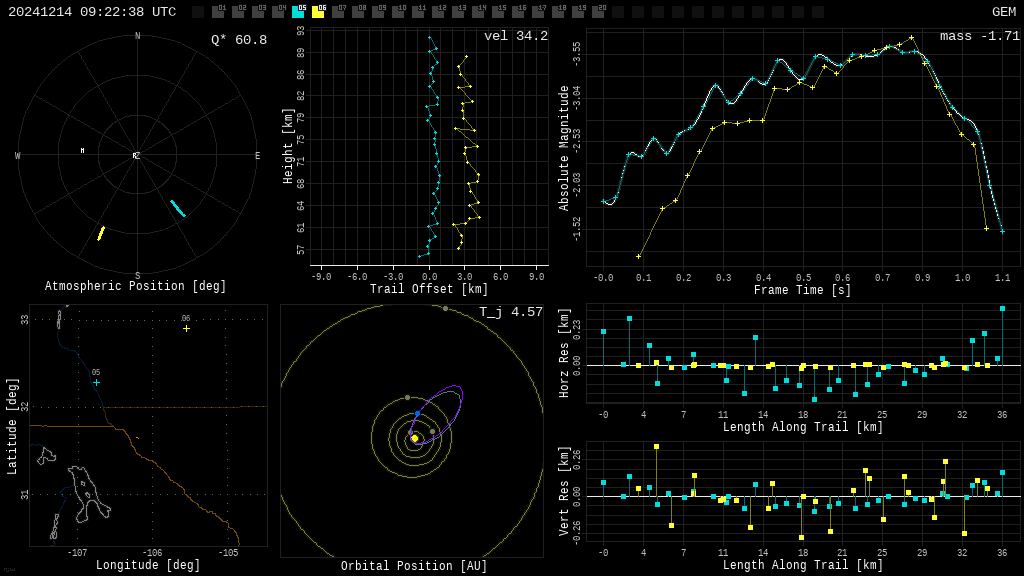The image size is (1024, 576).
Task: Click the UTC timestamp text
Action: [92, 12]
